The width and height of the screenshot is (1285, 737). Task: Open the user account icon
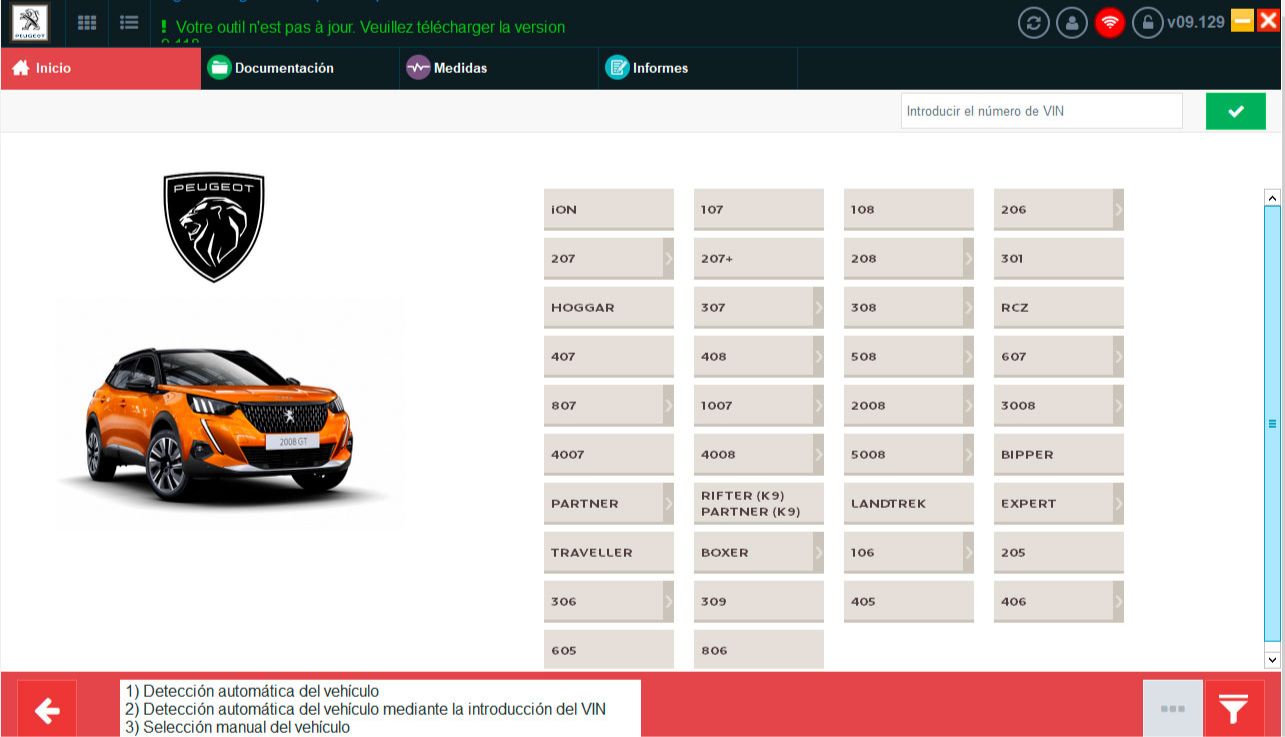(x=1072, y=22)
